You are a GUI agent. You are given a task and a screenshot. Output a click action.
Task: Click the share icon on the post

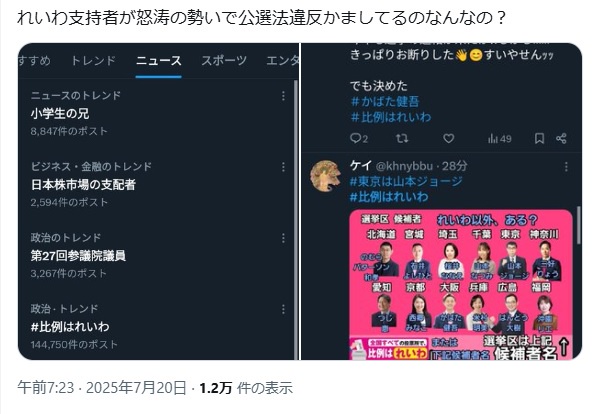coord(561,138)
